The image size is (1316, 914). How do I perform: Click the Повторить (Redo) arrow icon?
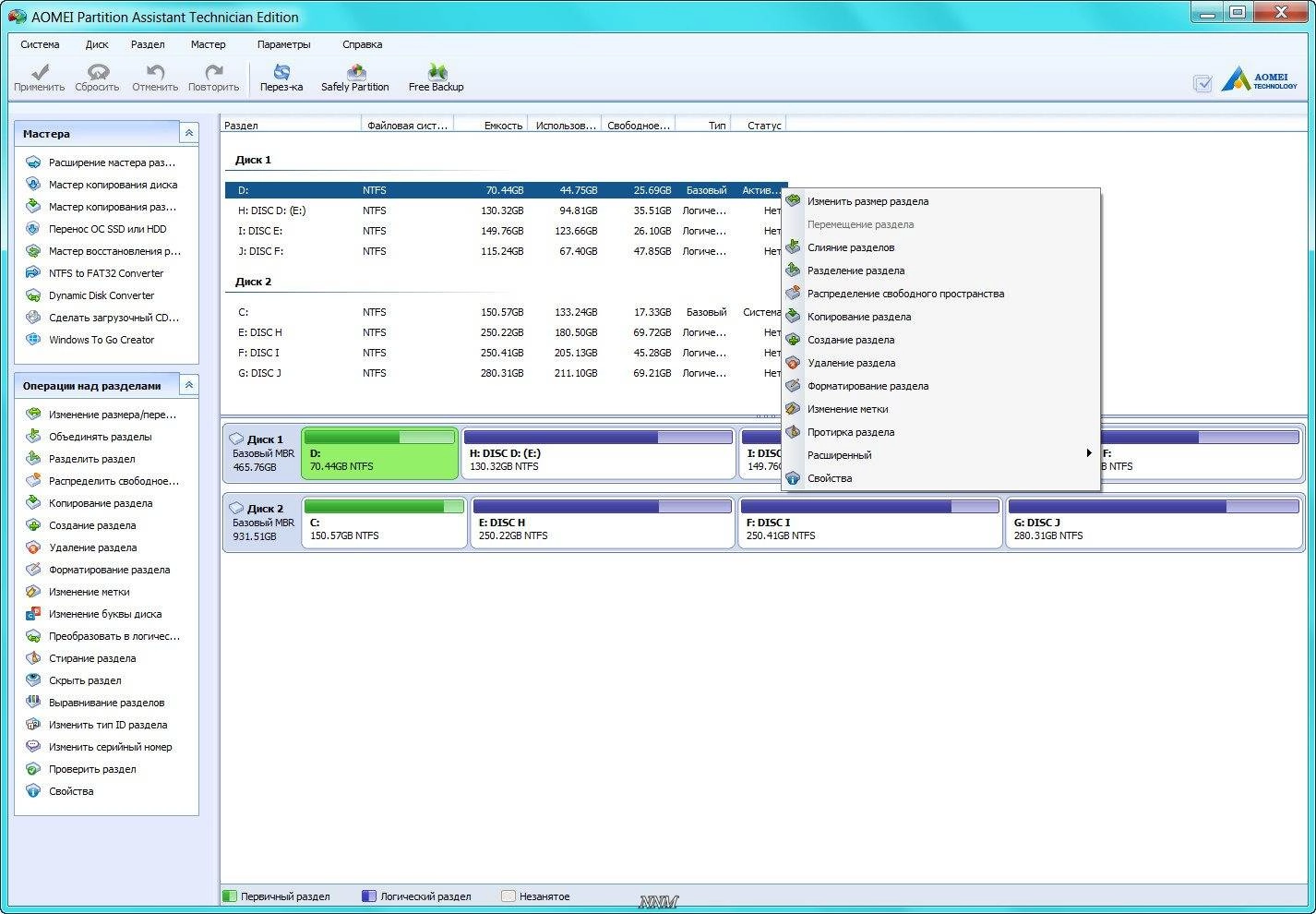(214, 72)
